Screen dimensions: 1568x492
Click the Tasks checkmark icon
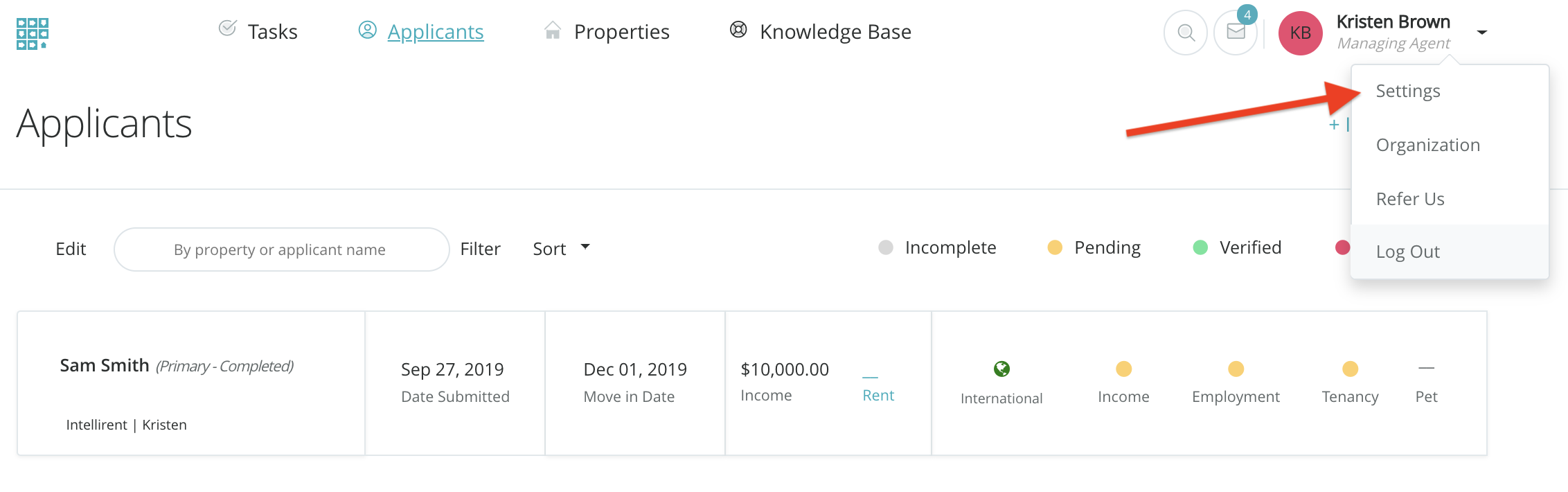click(x=227, y=28)
